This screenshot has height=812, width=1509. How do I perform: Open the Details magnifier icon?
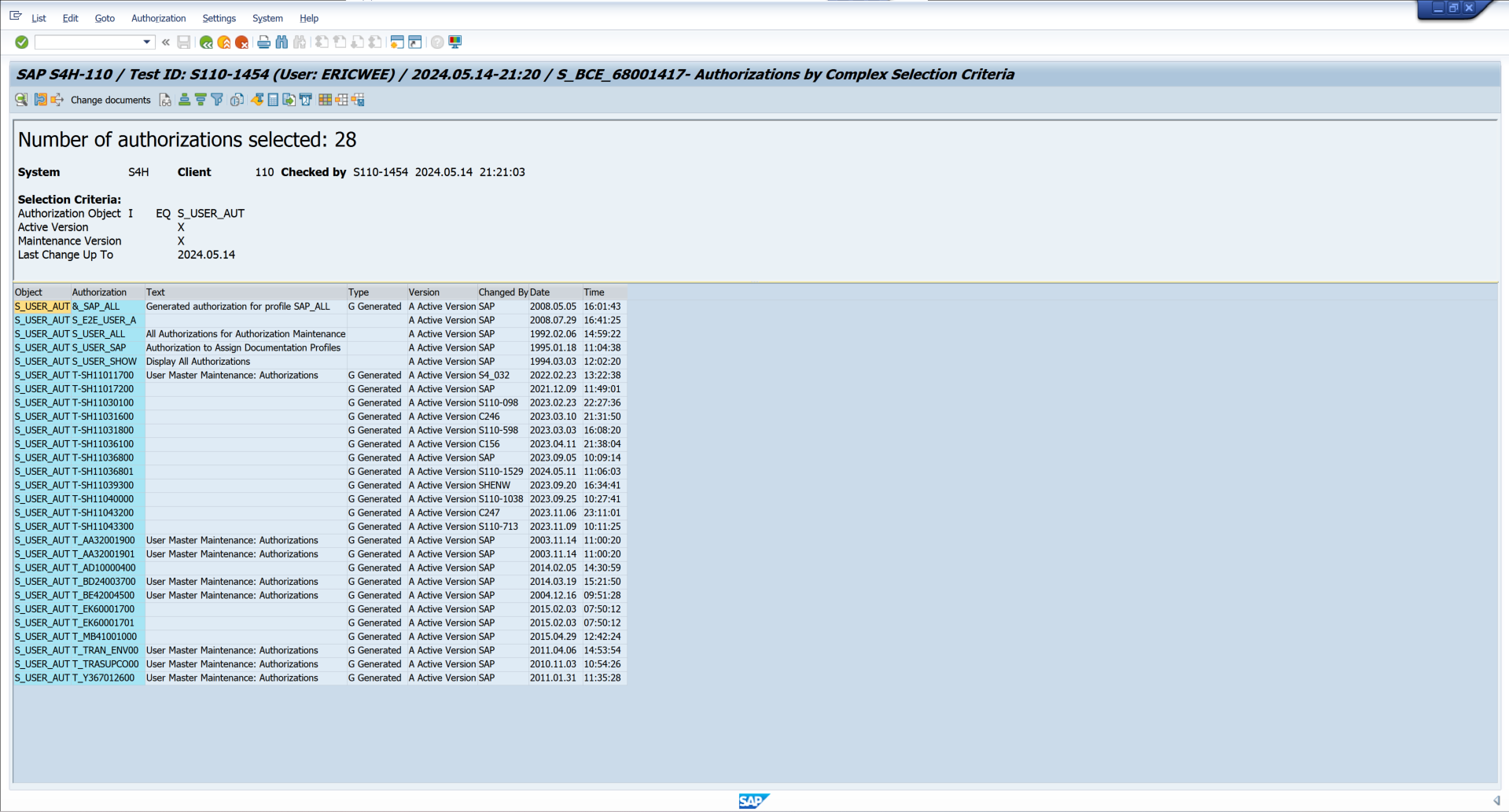[x=21, y=100]
